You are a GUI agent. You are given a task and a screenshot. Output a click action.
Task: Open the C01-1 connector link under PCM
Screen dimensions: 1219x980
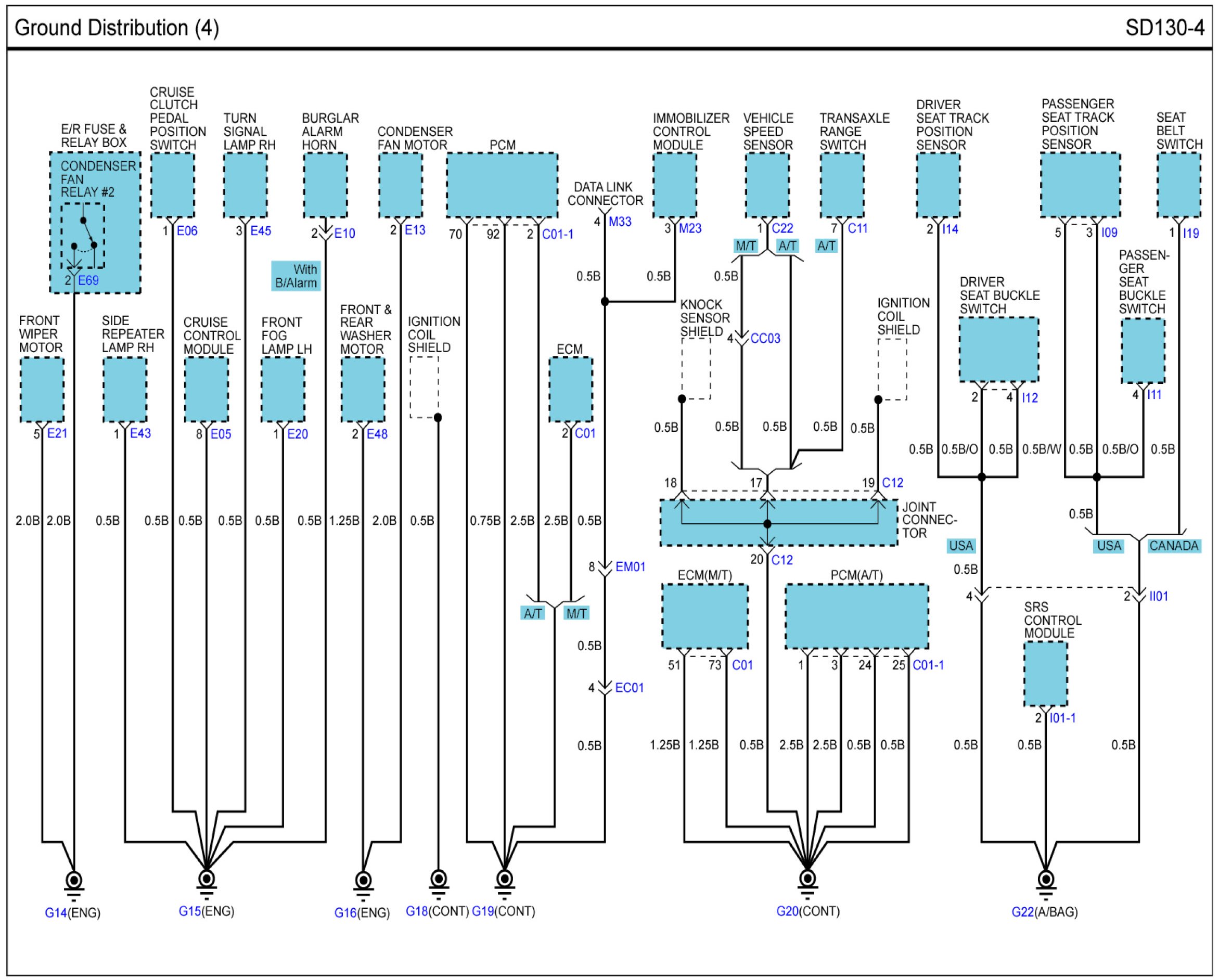click(x=558, y=234)
